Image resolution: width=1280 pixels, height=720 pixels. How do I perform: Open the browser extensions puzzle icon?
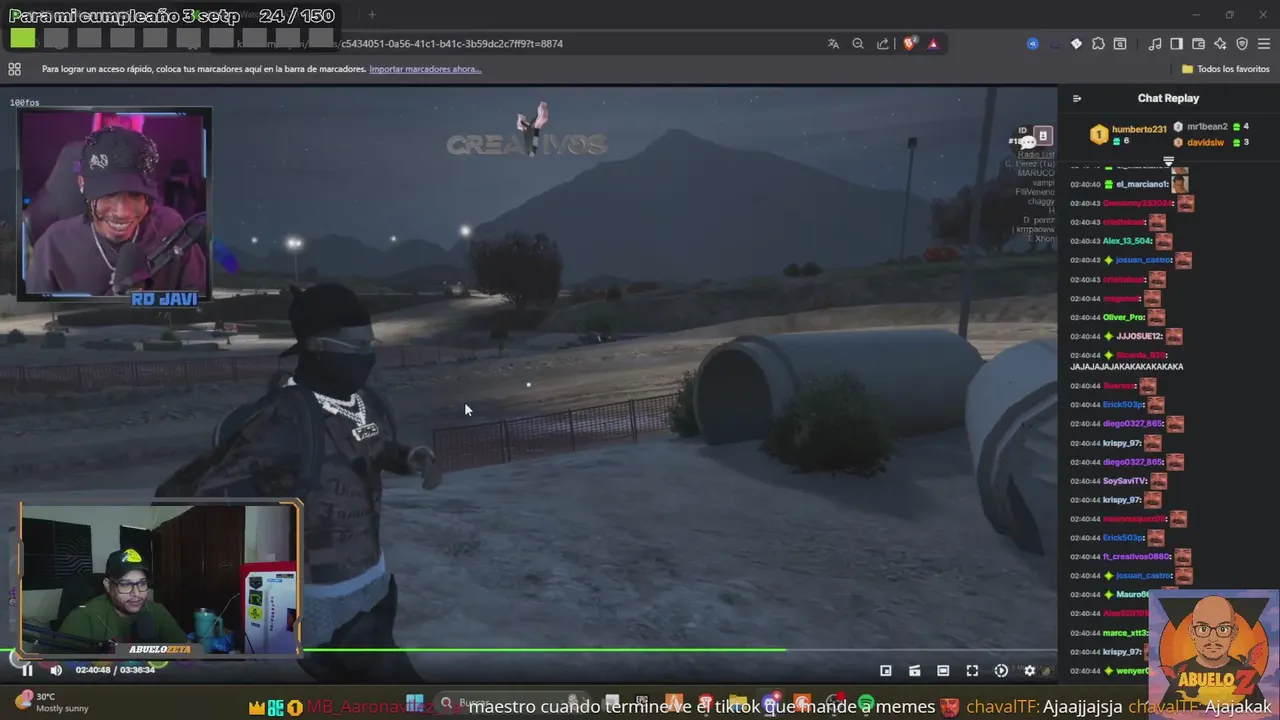click(1098, 44)
